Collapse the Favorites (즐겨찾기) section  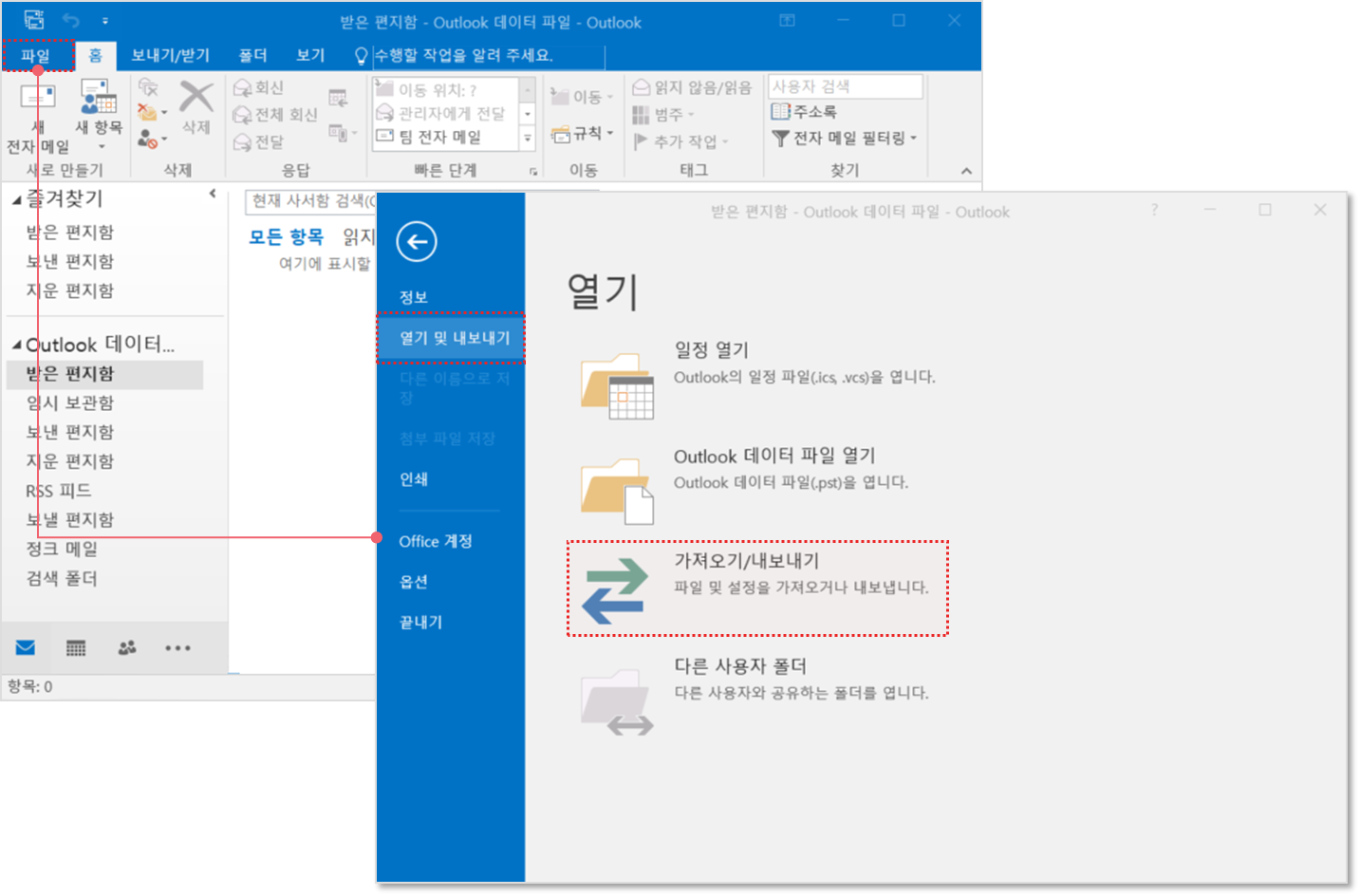16,200
